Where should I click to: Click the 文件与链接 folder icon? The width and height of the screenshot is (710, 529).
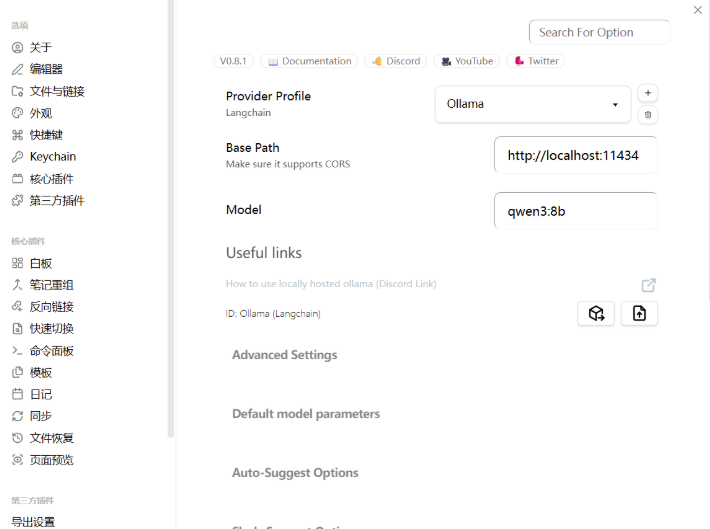[x=17, y=91]
